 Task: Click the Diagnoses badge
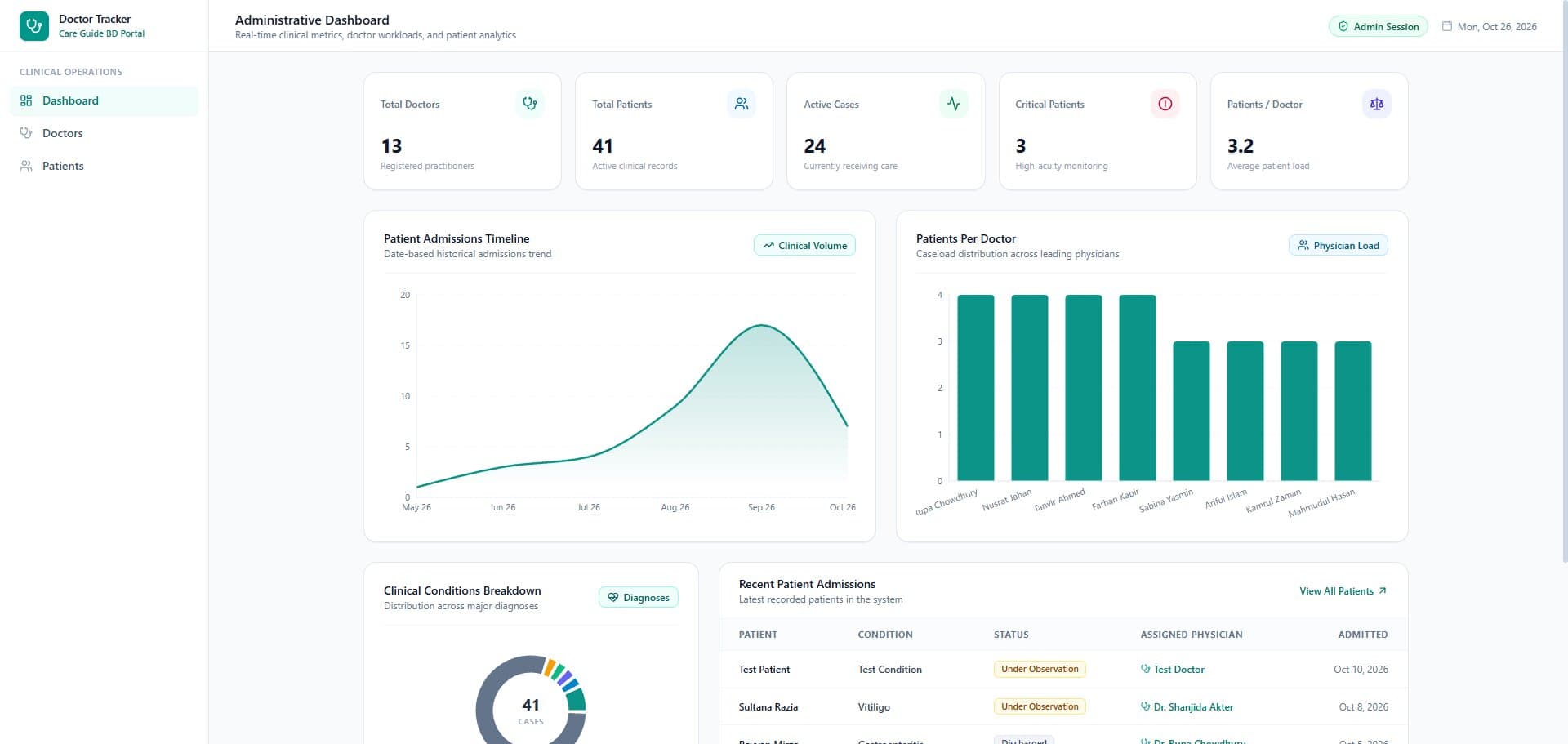click(639, 597)
